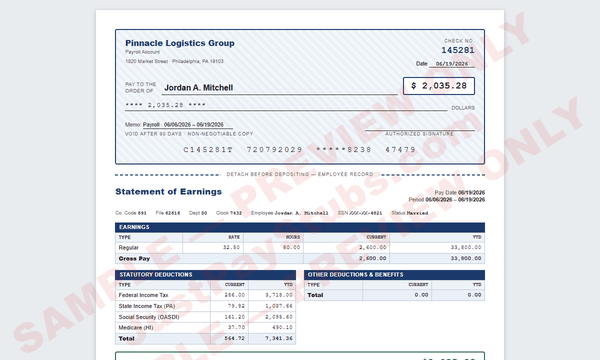
Task: Click the "HOURS" column header in Earnings
Action: (x=293, y=237)
